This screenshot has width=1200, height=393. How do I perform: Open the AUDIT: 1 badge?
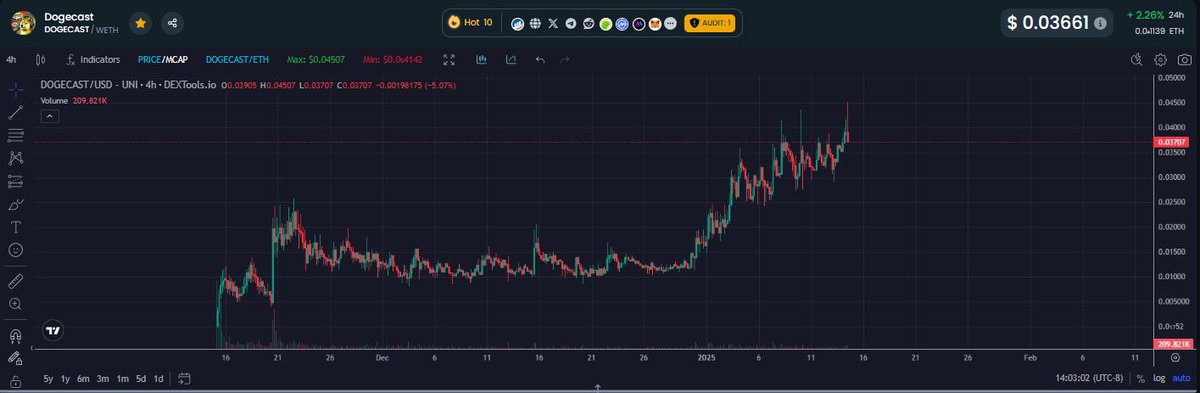coord(709,22)
